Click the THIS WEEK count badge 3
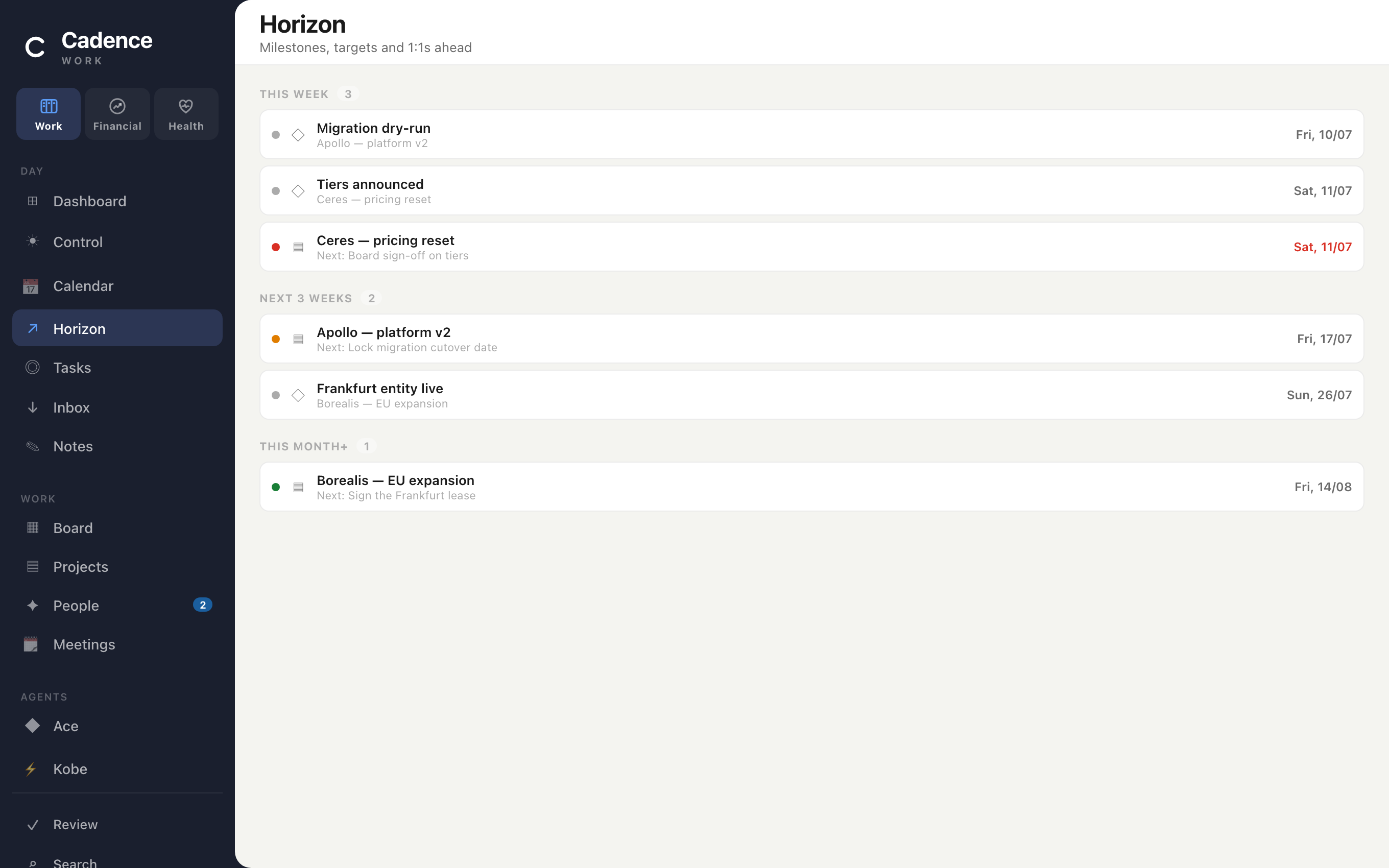Image resolution: width=1389 pixels, height=868 pixels. pyautogui.click(x=348, y=94)
